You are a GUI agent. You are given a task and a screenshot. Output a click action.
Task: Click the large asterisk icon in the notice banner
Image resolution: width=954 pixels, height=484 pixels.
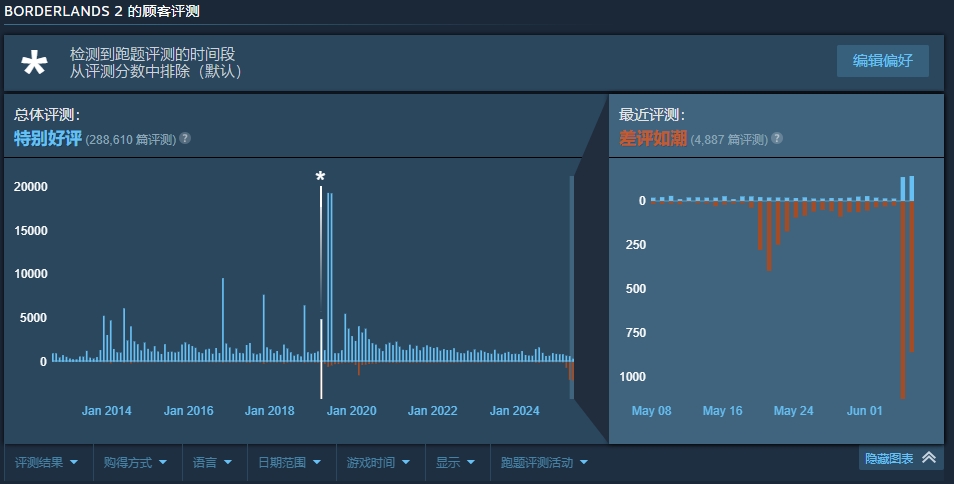(x=34, y=63)
